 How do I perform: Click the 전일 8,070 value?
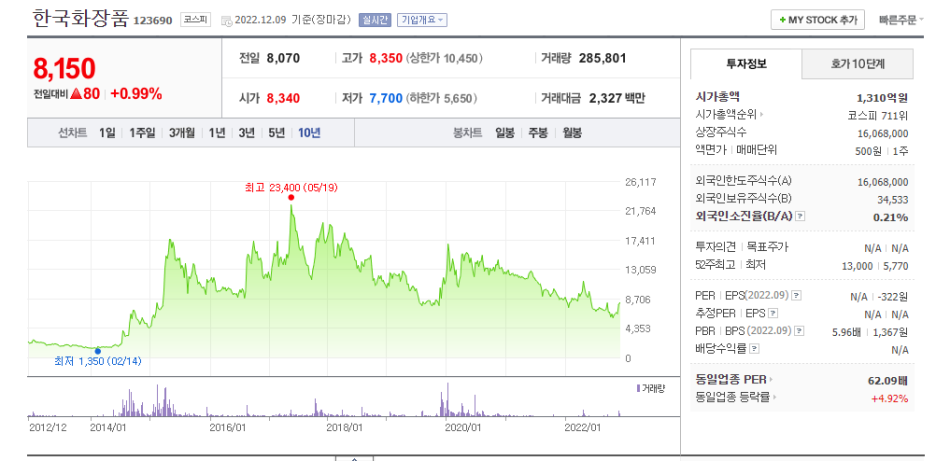284,59
